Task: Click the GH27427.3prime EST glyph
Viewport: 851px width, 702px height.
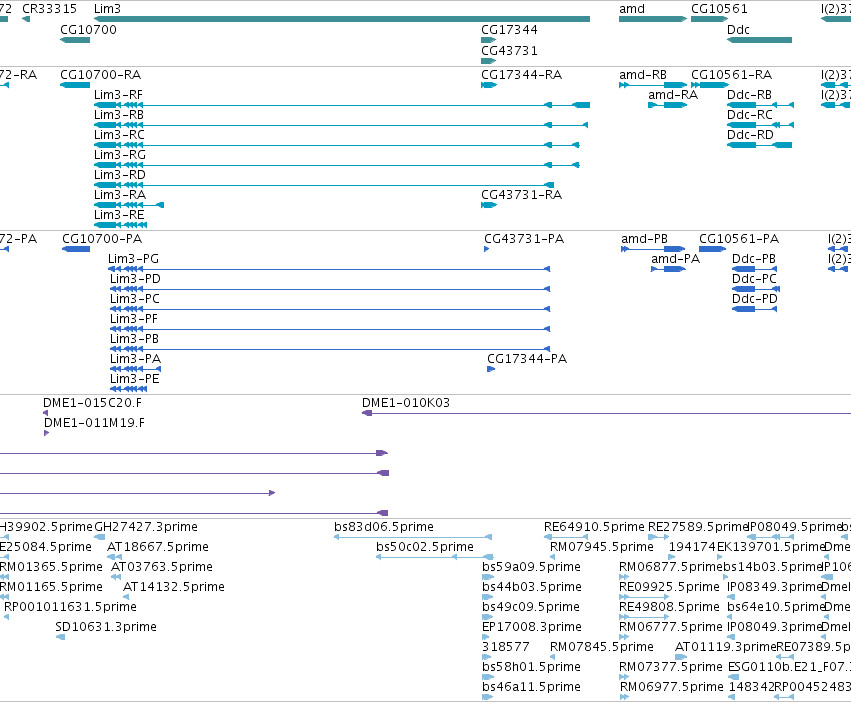Action: pos(100,537)
